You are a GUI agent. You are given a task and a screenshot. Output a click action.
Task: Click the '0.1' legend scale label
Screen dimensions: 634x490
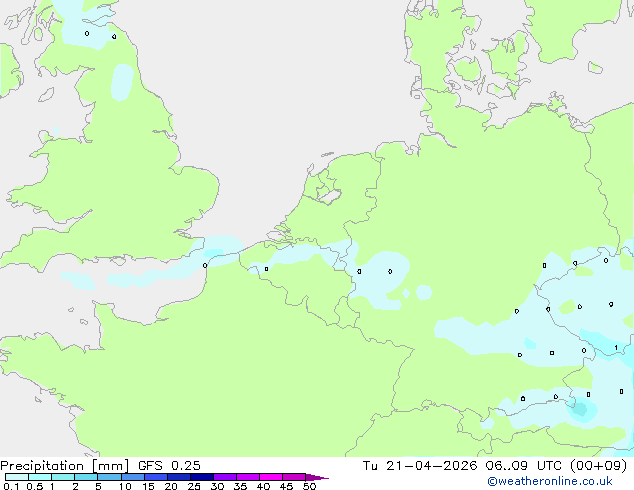pyautogui.click(x=11, y=486)
